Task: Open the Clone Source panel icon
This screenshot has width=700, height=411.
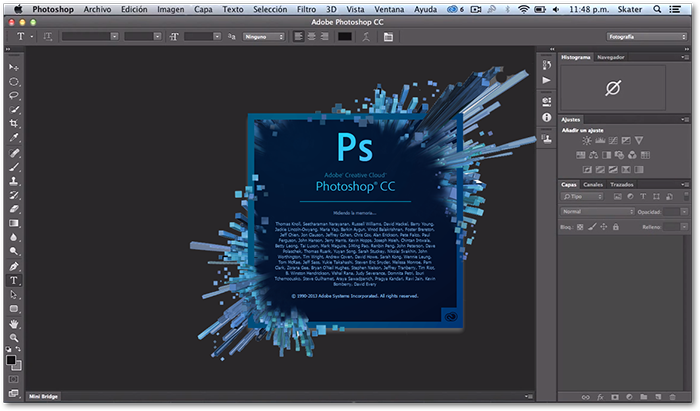Action: pyautogui.click(x=546, y=138)
